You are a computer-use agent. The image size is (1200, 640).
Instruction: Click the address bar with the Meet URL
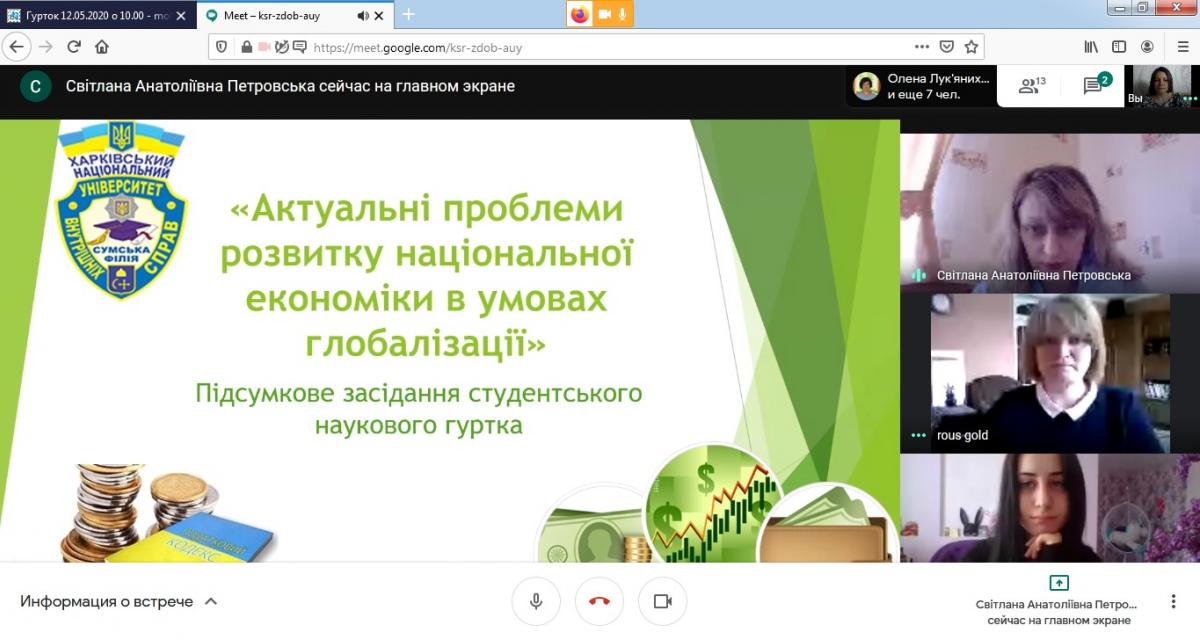pyautogui.click(x=600, y=47)
